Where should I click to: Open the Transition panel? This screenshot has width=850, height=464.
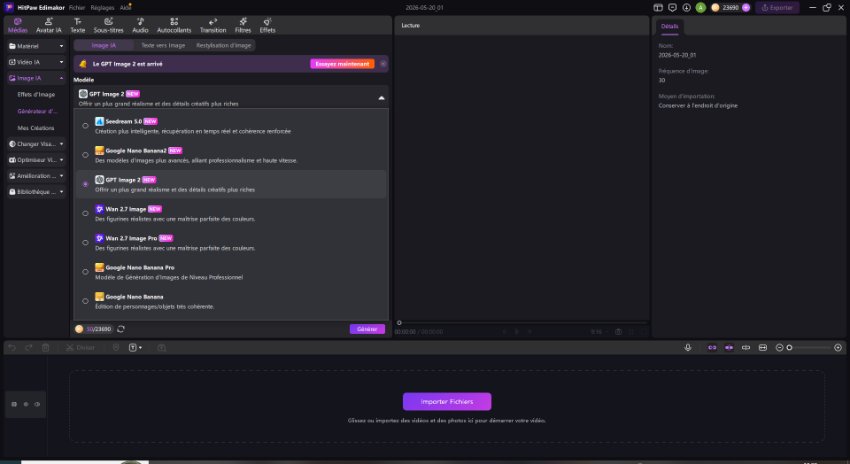tap(213, 25)
